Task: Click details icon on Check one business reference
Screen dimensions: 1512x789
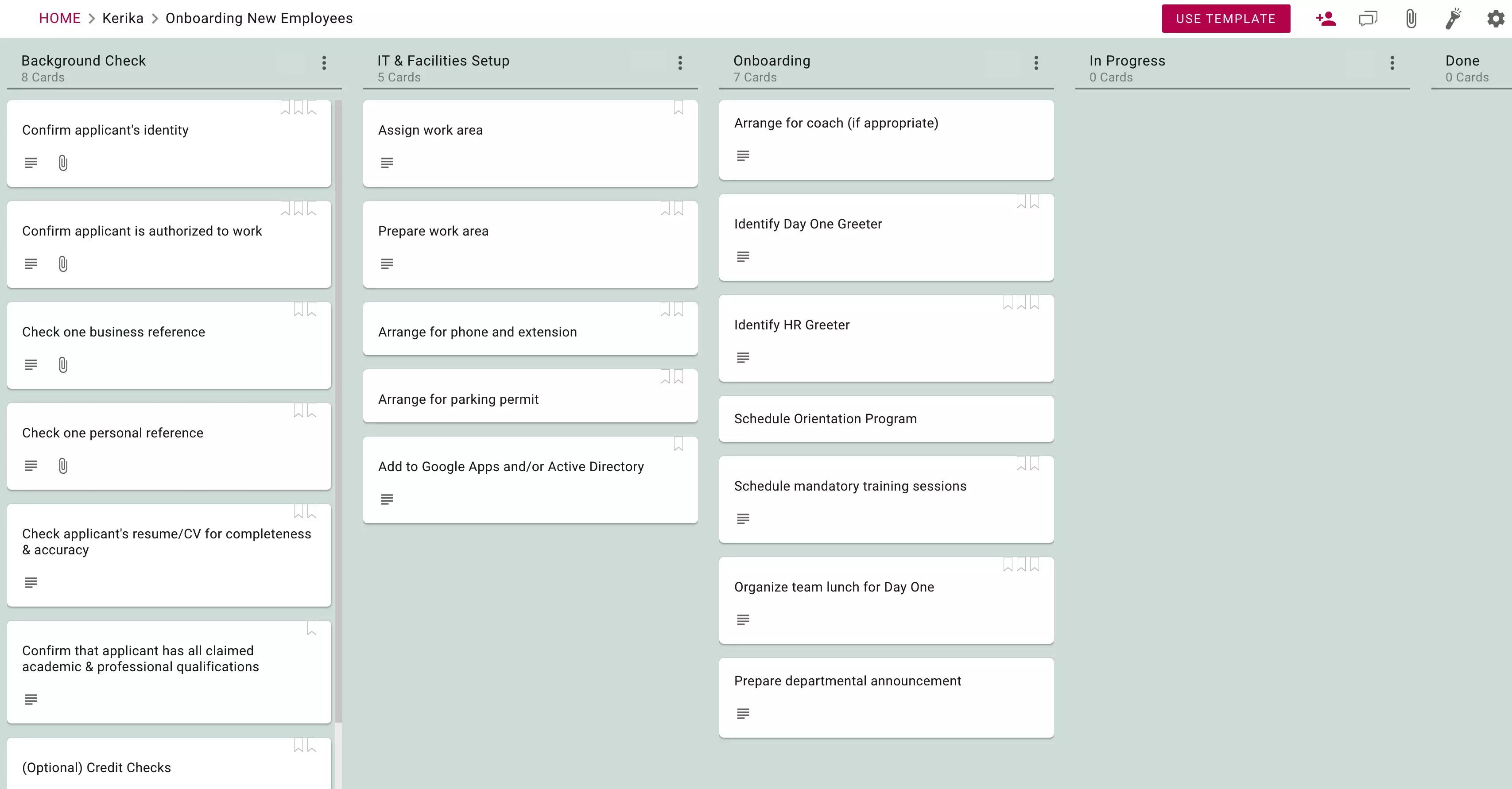Action: coord(31,364)
